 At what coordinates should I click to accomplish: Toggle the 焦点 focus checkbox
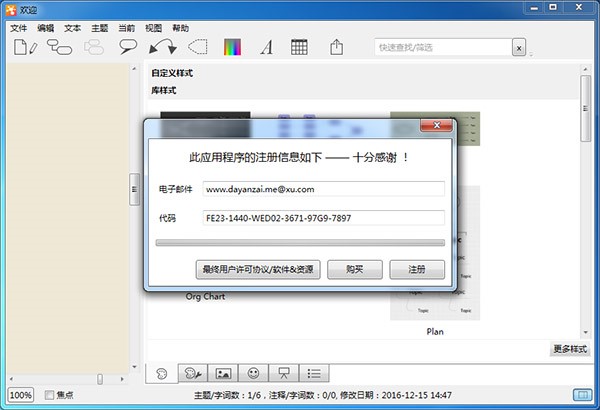pyautogui.click(x=49, y=395)
